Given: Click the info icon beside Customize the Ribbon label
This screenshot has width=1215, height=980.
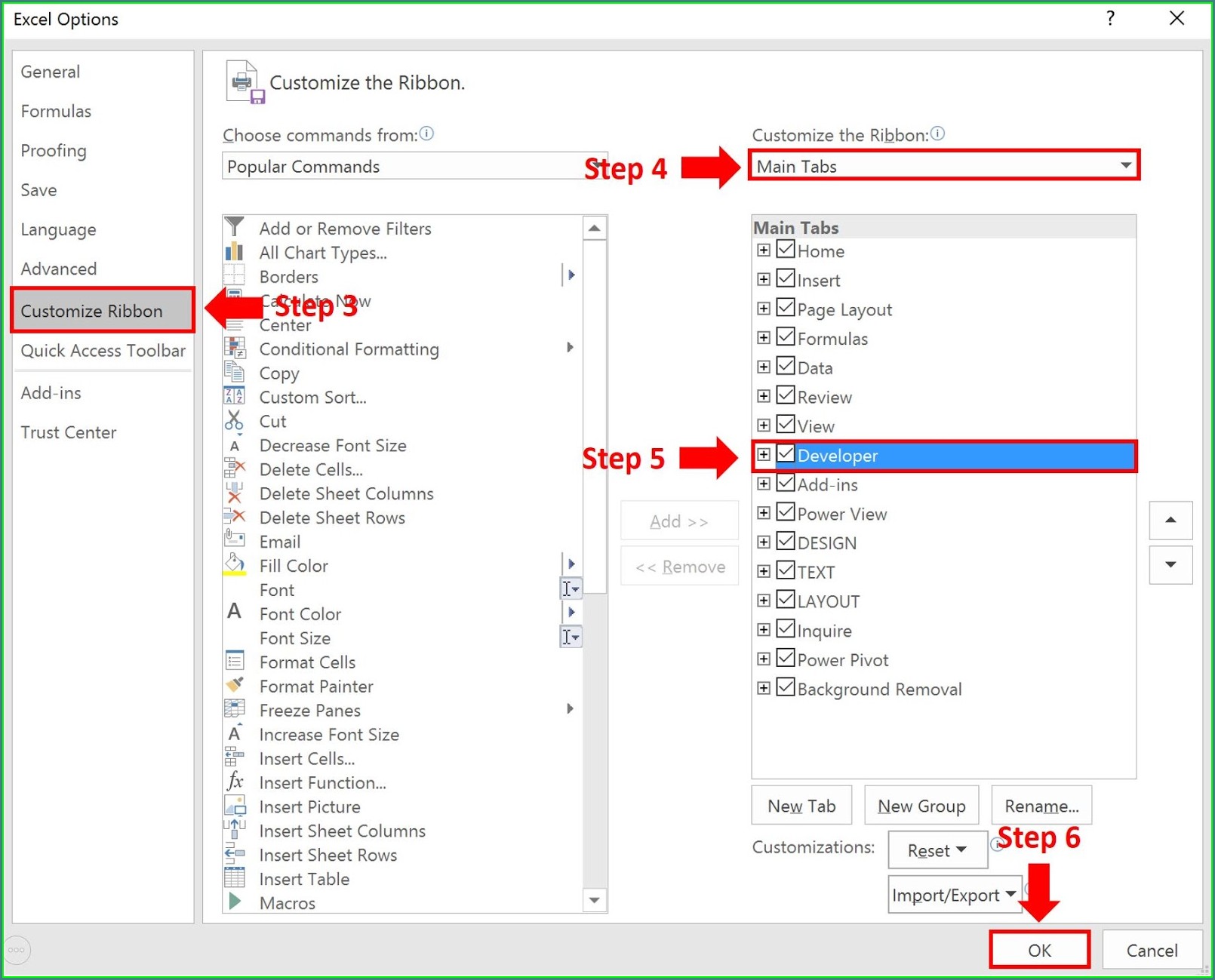Looking at the screenshot, I should point(937,134).
